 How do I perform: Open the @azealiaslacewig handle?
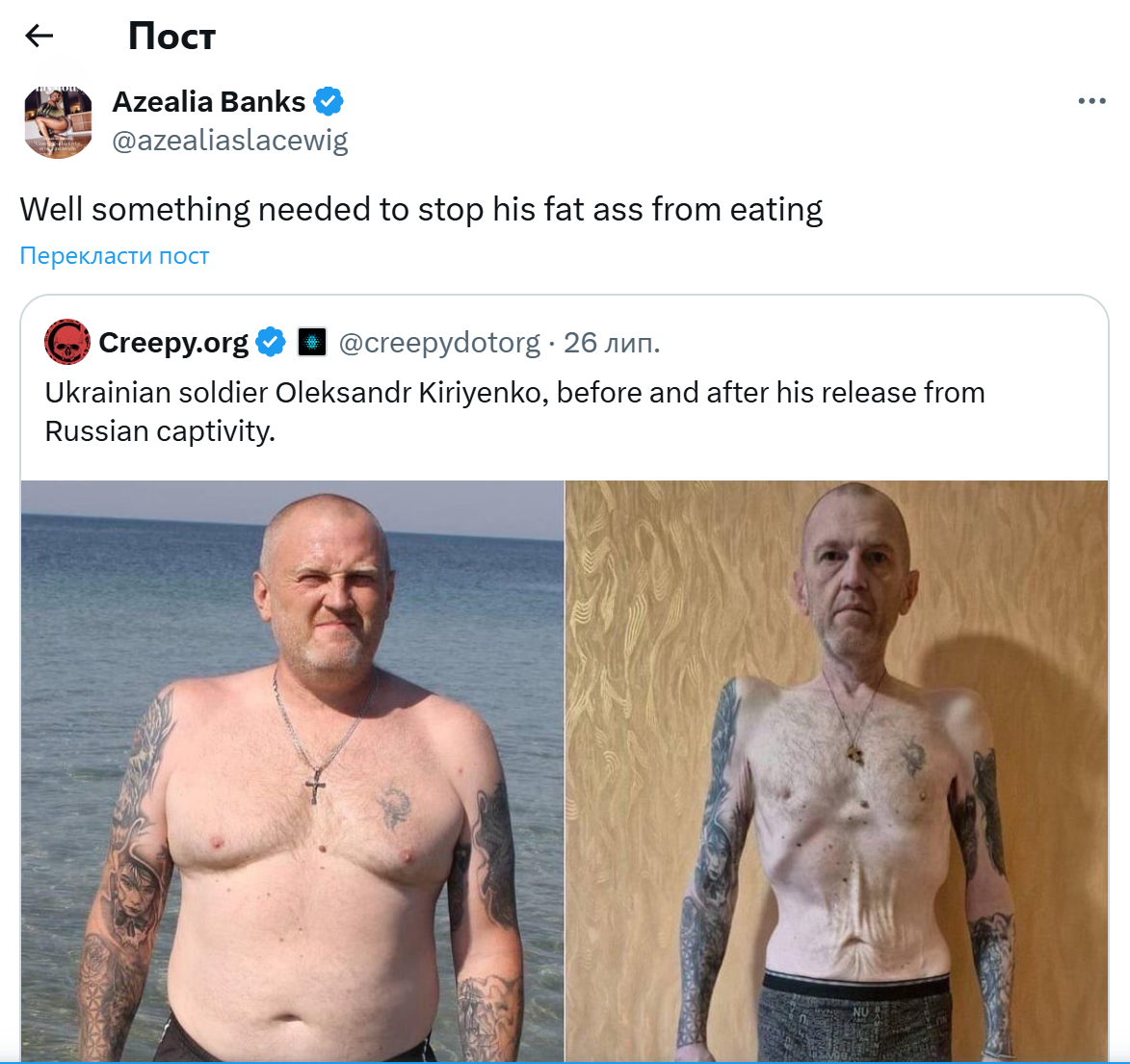[x=230, y=141]
